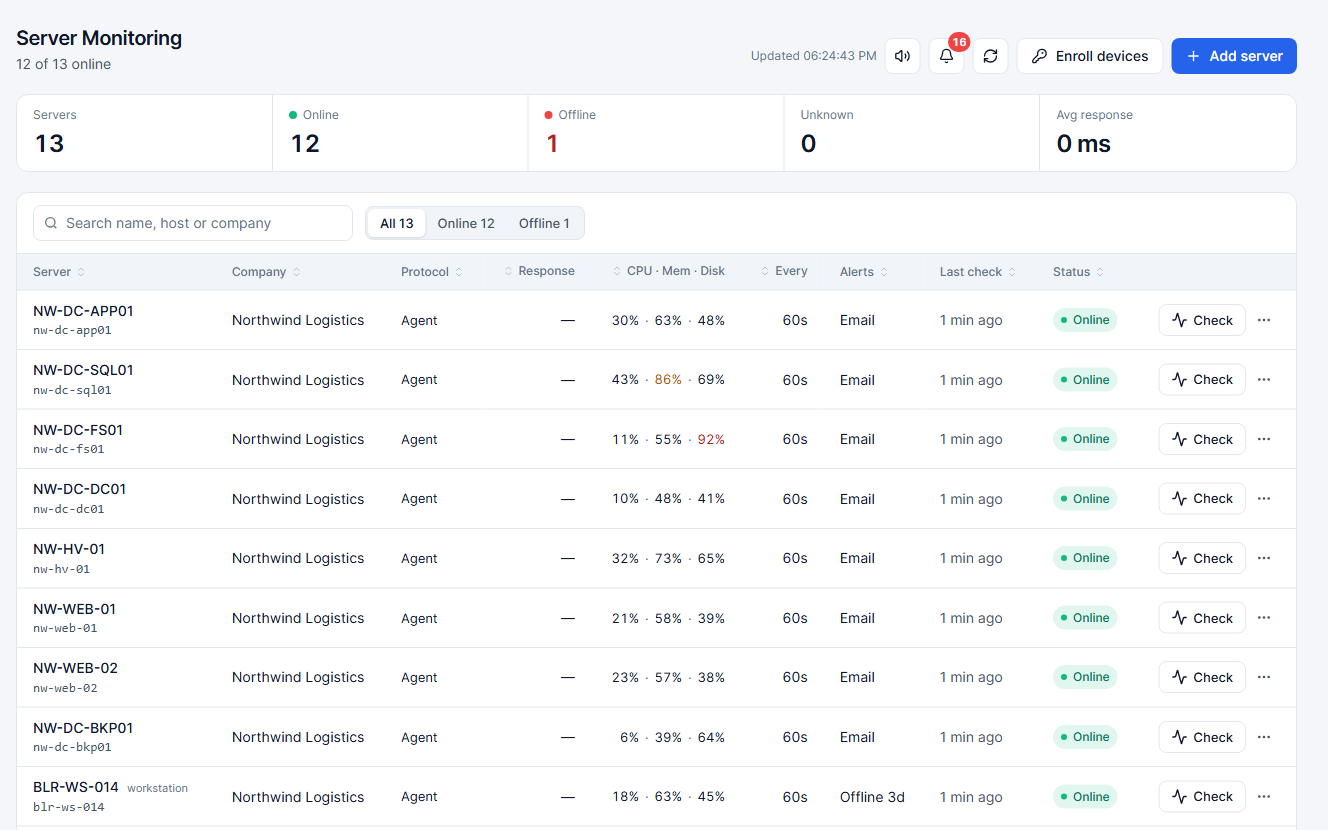The height and width of the screenshot is (830, 1328).
Task: Run Check on NW-DC-SQL01
Action: [x=1202, y=380]
